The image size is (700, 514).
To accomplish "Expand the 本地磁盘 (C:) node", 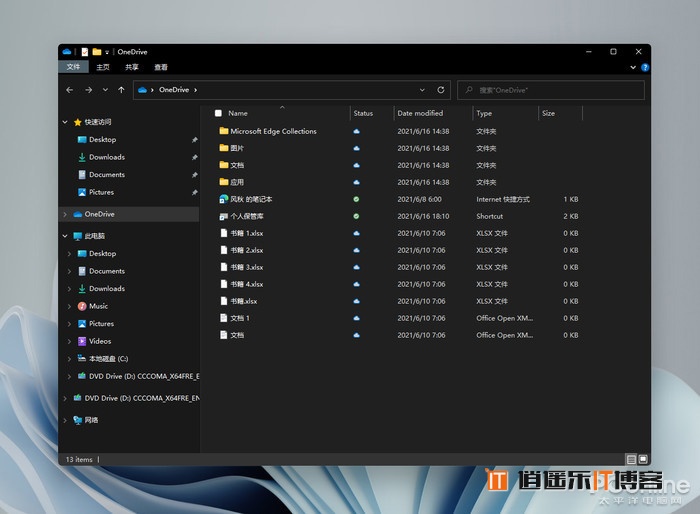I will (69, 359).
